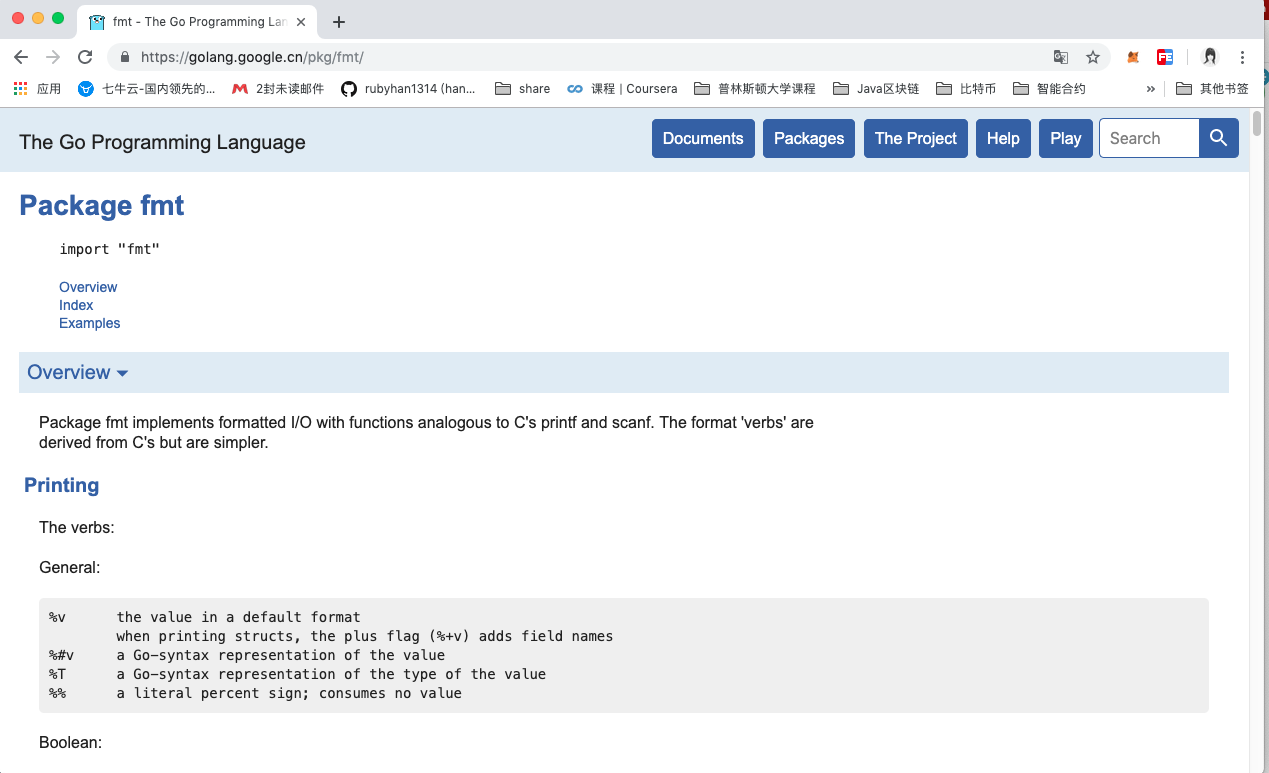Switch to the fmt documentation tab
Image resolution: width=1269 pixels, height=773 pixels.
190,21
